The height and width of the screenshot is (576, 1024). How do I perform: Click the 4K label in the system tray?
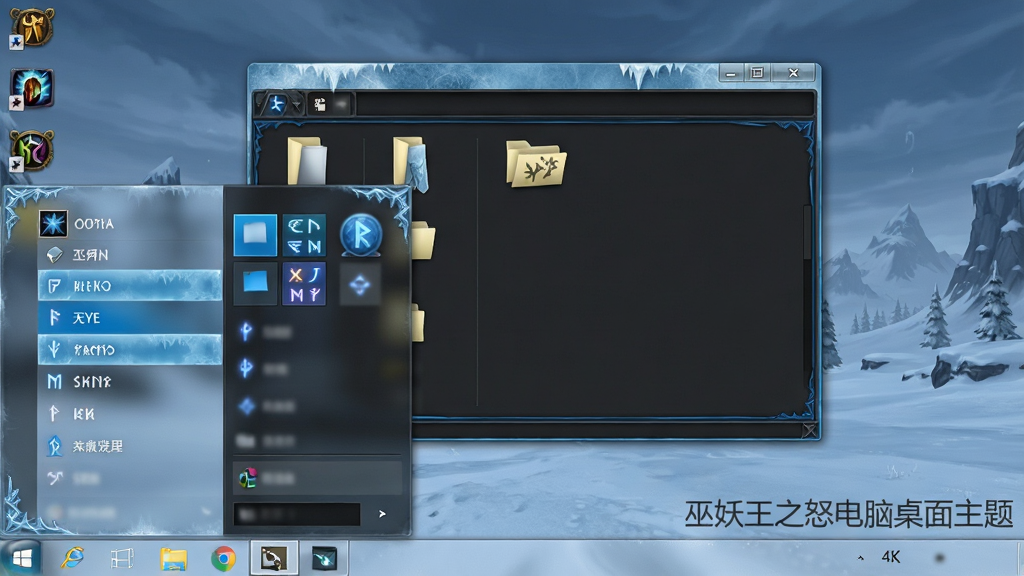coord(891,557)
